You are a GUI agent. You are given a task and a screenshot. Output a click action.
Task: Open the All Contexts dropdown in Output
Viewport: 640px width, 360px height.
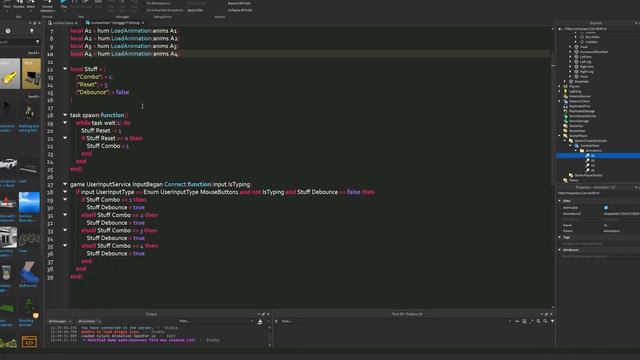point(89,322)
